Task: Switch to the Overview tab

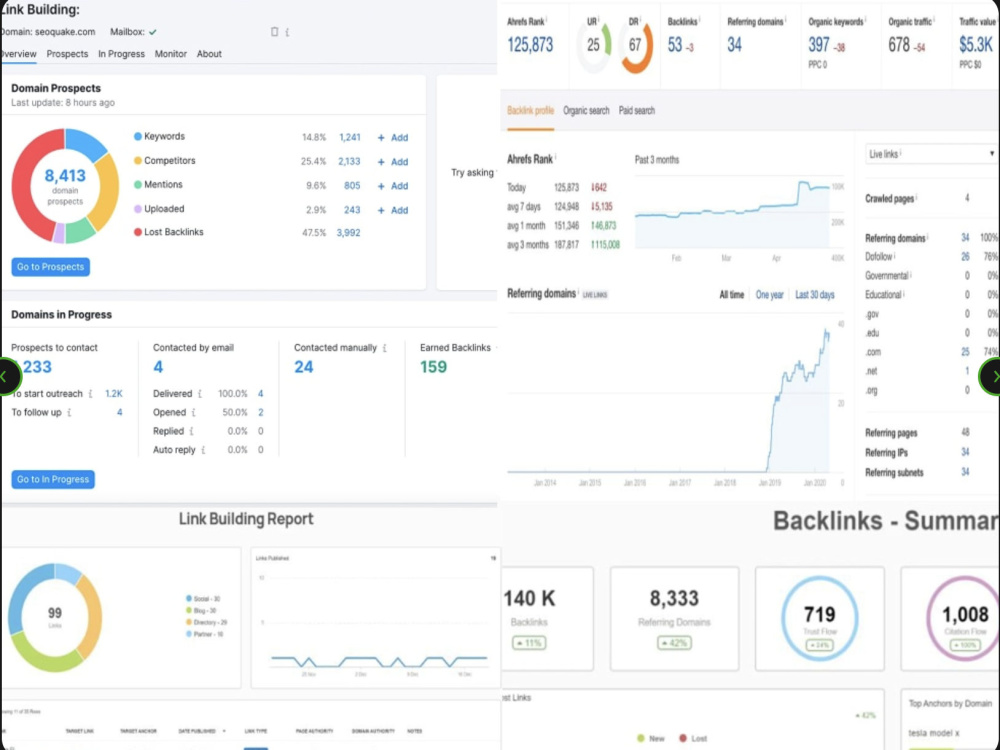Action: point(18,54)
